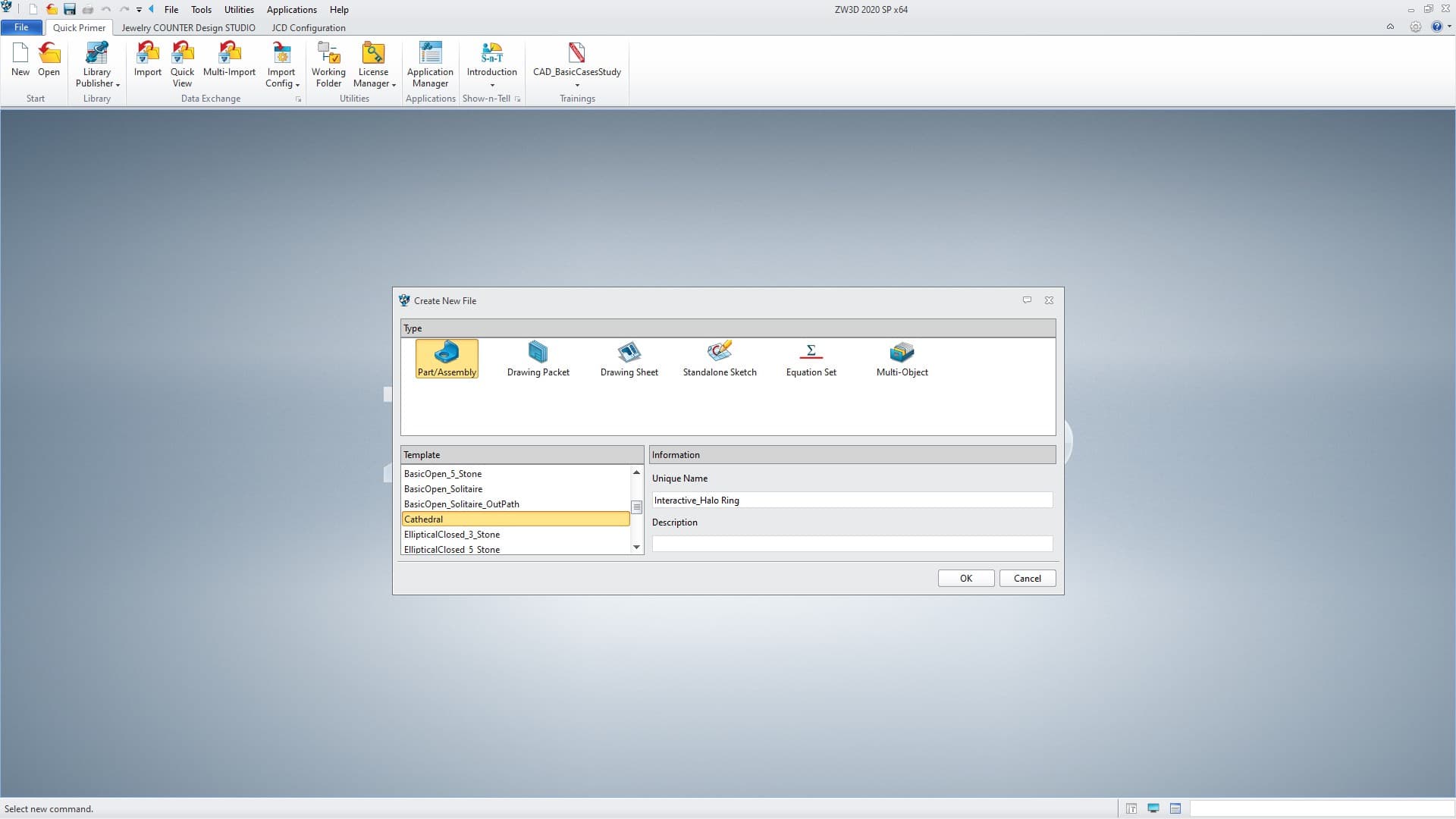
Task: Collapse the ribbon with the up chevron
Action: (x=1390, y=27)
